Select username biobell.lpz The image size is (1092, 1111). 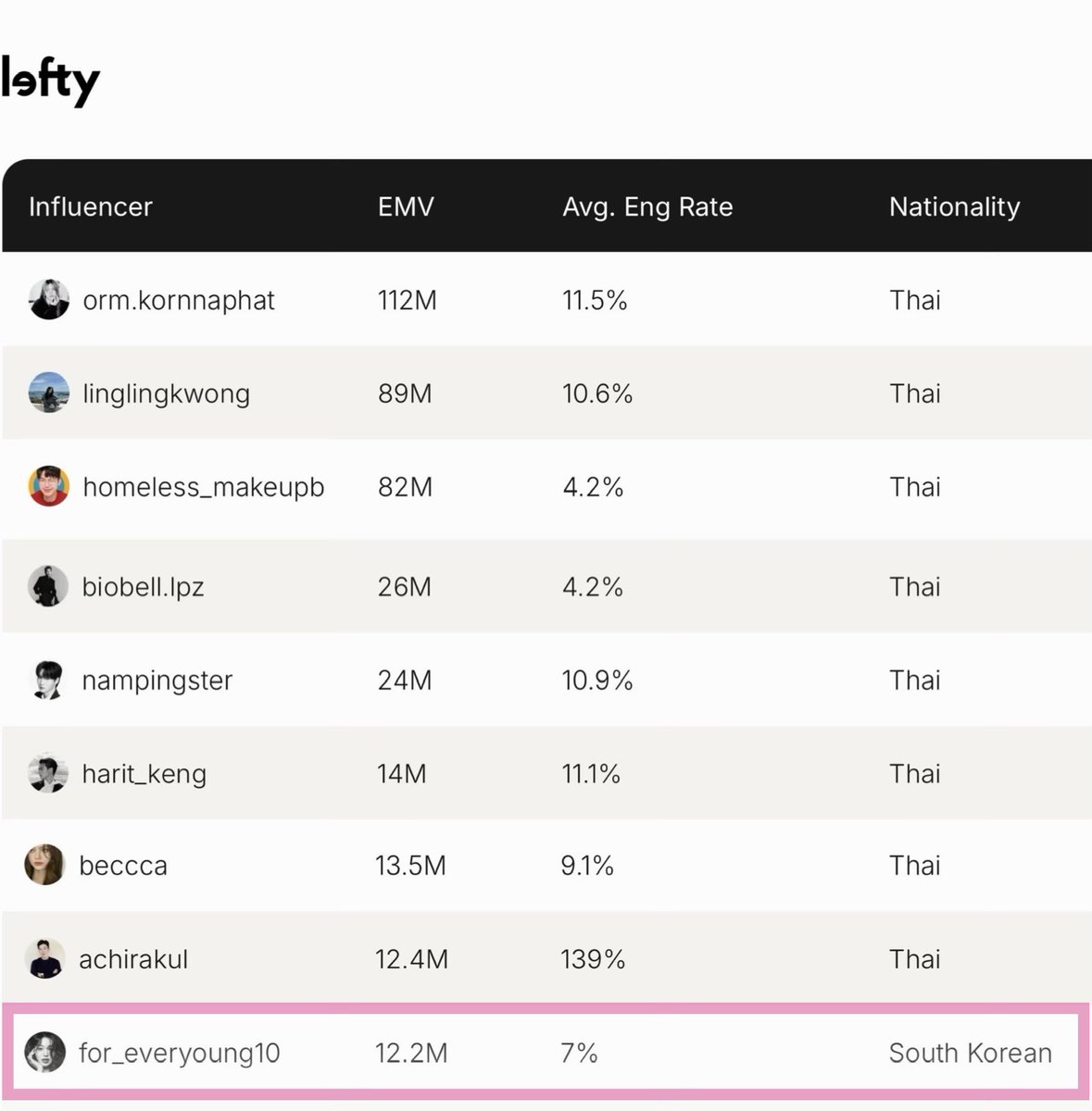[143, 587]
